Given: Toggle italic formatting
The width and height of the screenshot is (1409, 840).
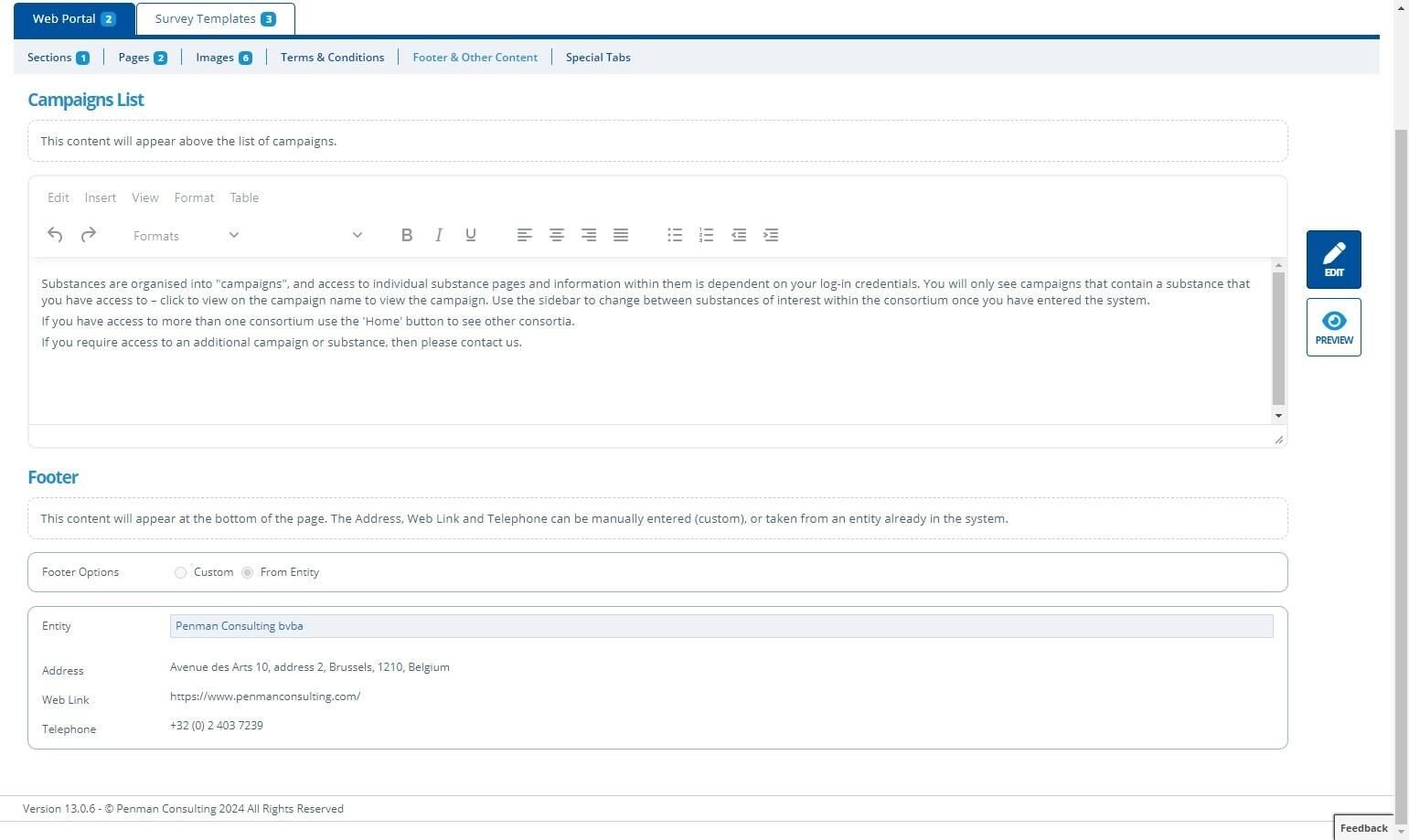Looking at the screenshot, I should tap(439, 235).
